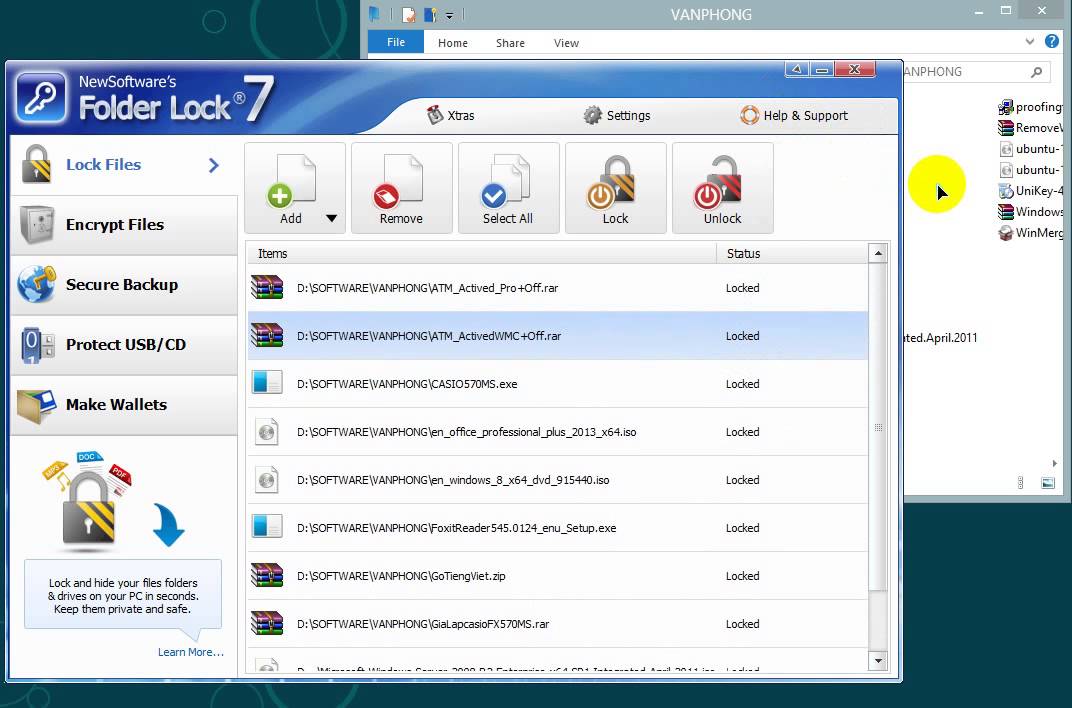Open View tab in VANPHONG Explorer window
1072x708 pixels.
tap(566, 42)
